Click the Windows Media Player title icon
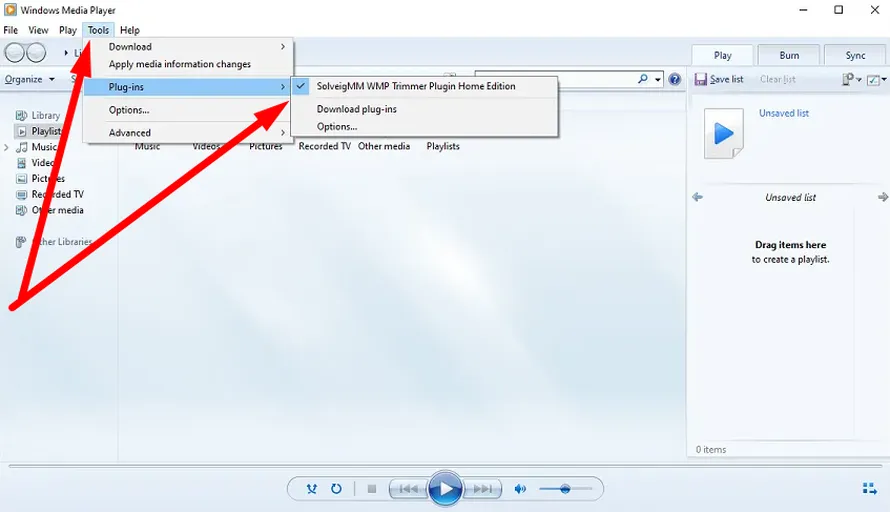This screenshot has width=890, height=512. coord(10,10)
